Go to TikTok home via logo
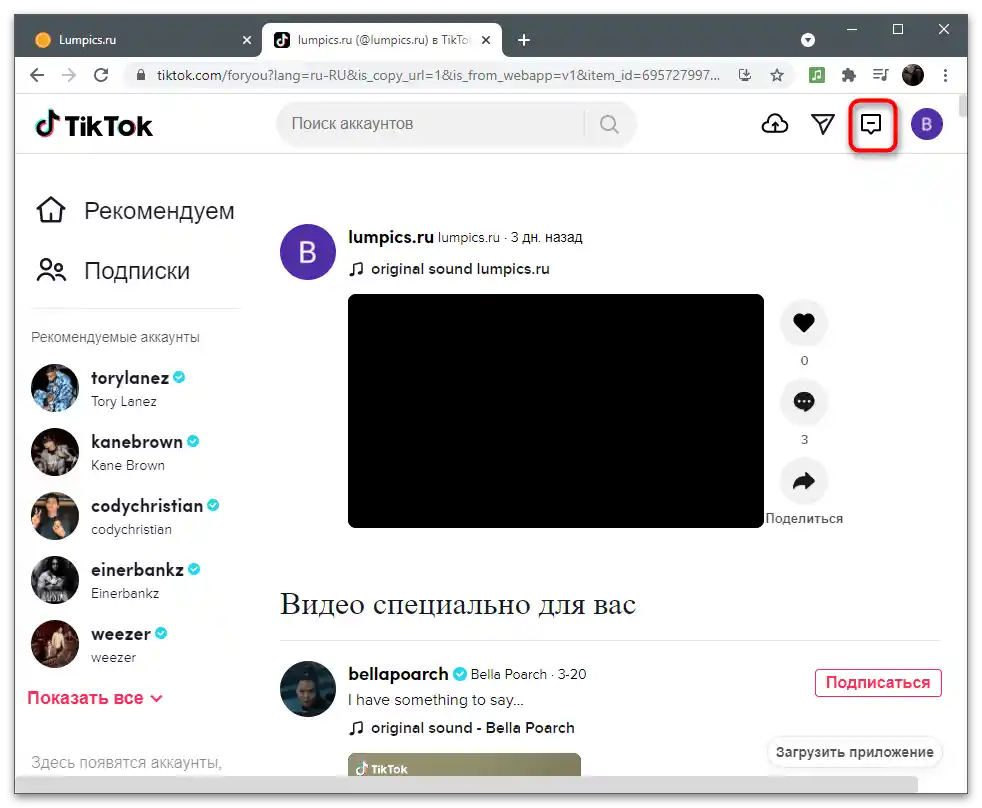982x808 pixels. [94, 125]
